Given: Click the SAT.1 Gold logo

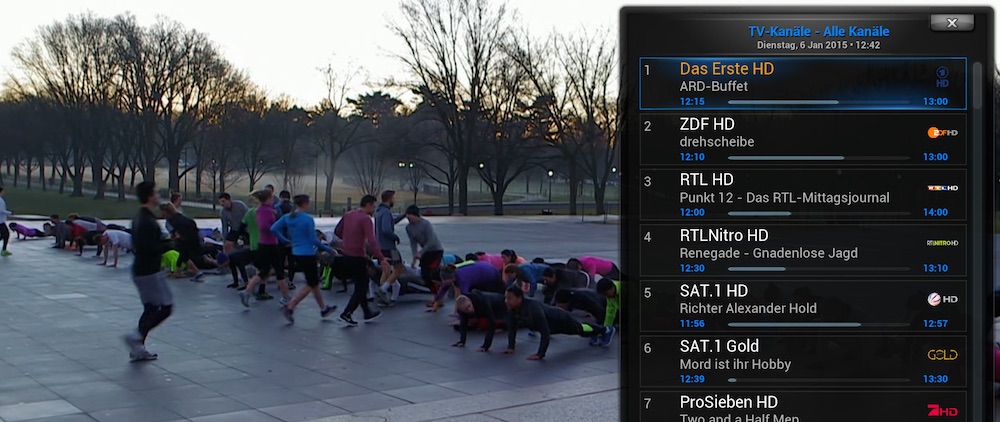Looking at the screenshot, I should tap(942, 355).
